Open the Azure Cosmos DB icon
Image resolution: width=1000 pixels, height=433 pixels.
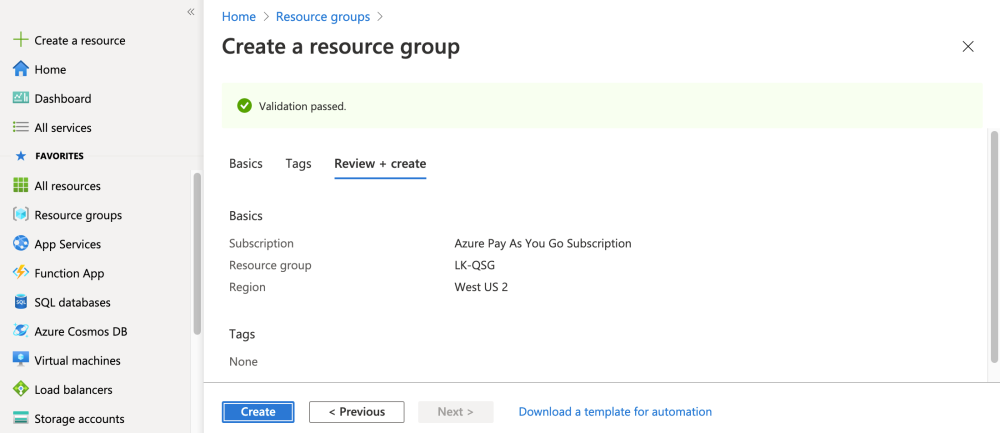coord(20,331)
